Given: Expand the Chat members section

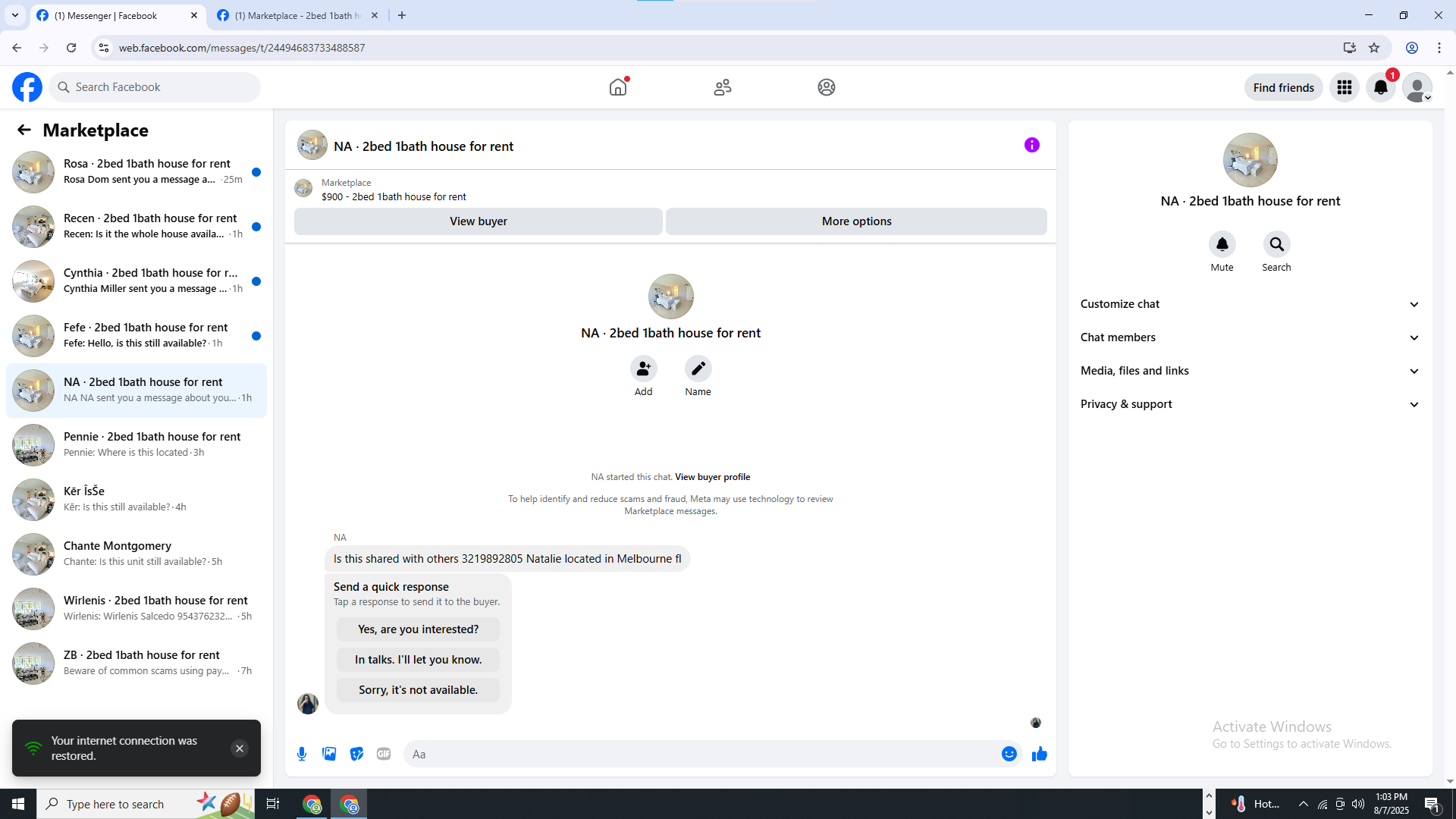Looking at the screenshot, I should 1250,337.
